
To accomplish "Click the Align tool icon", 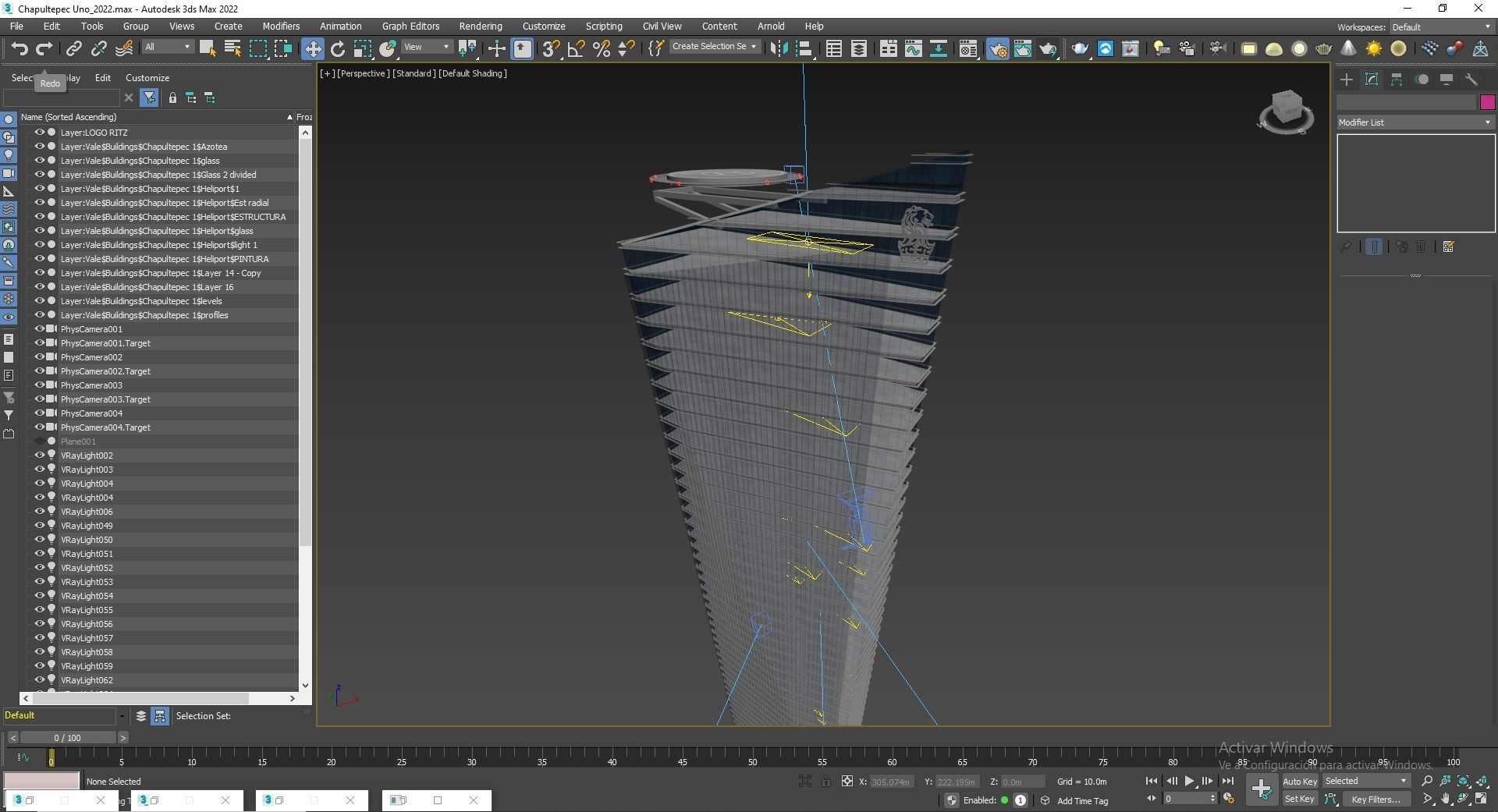I will 804,48.
